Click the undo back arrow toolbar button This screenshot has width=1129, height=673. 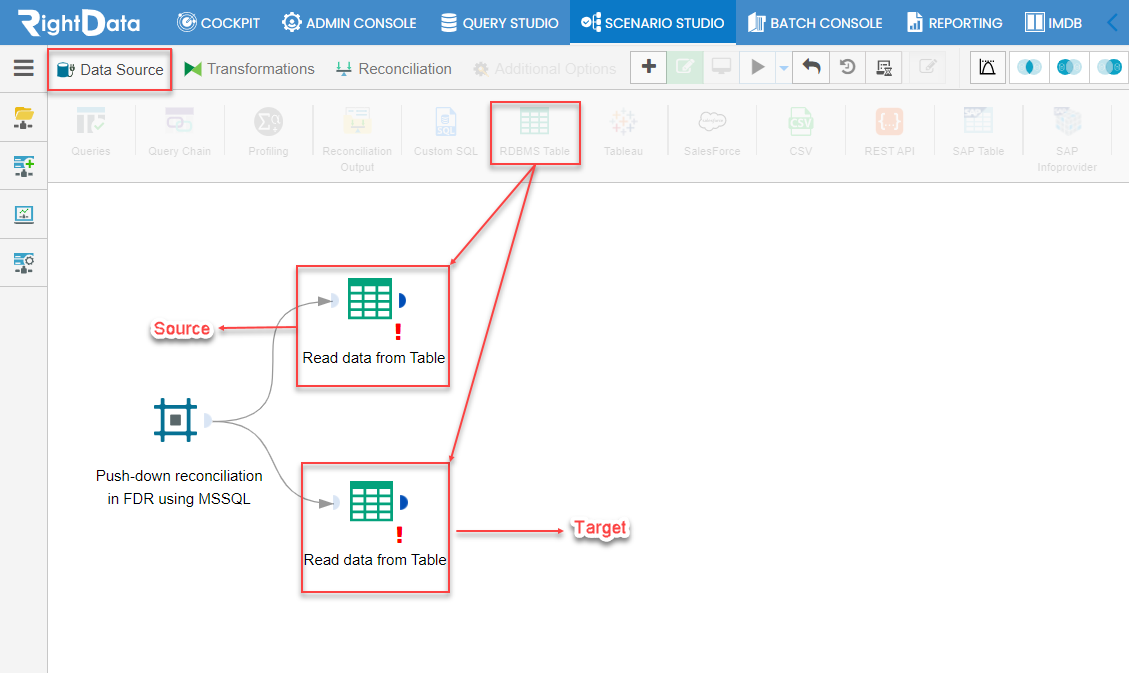pyautogui.click(x=811, y=67)
